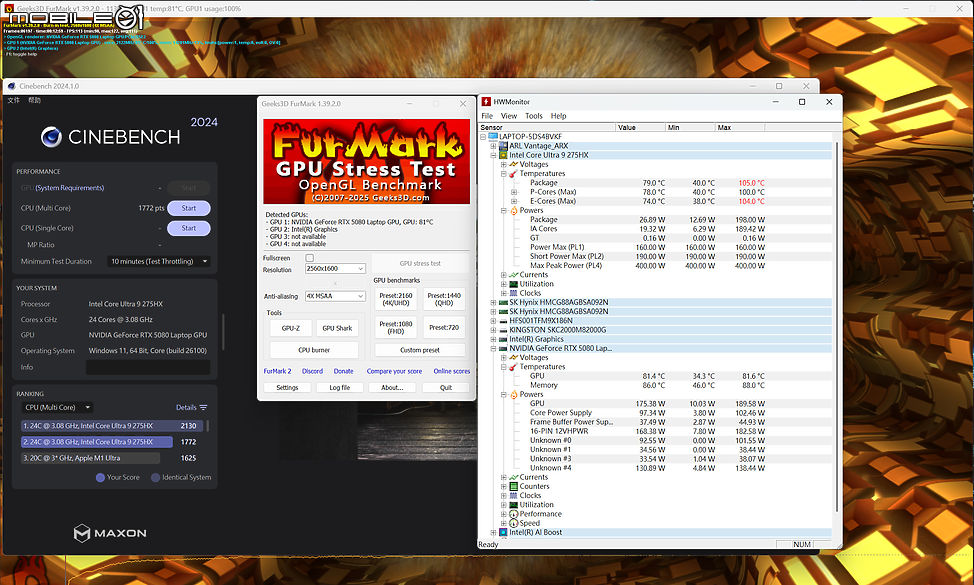
Task: Click the flame icon for Intel Core Powers
Action: point(513,211)
